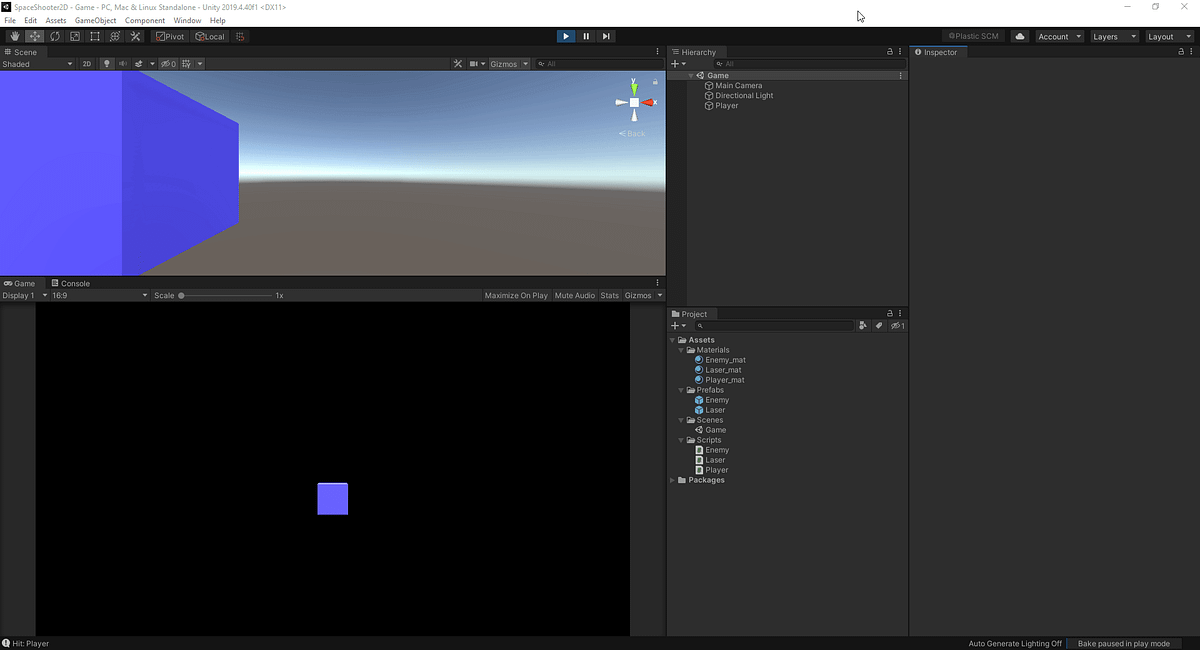Image resolution: width=1200 pixels, height=650 pixels.
Task: Open the Shaded draw mode dropdown
Action: point(37,63)
